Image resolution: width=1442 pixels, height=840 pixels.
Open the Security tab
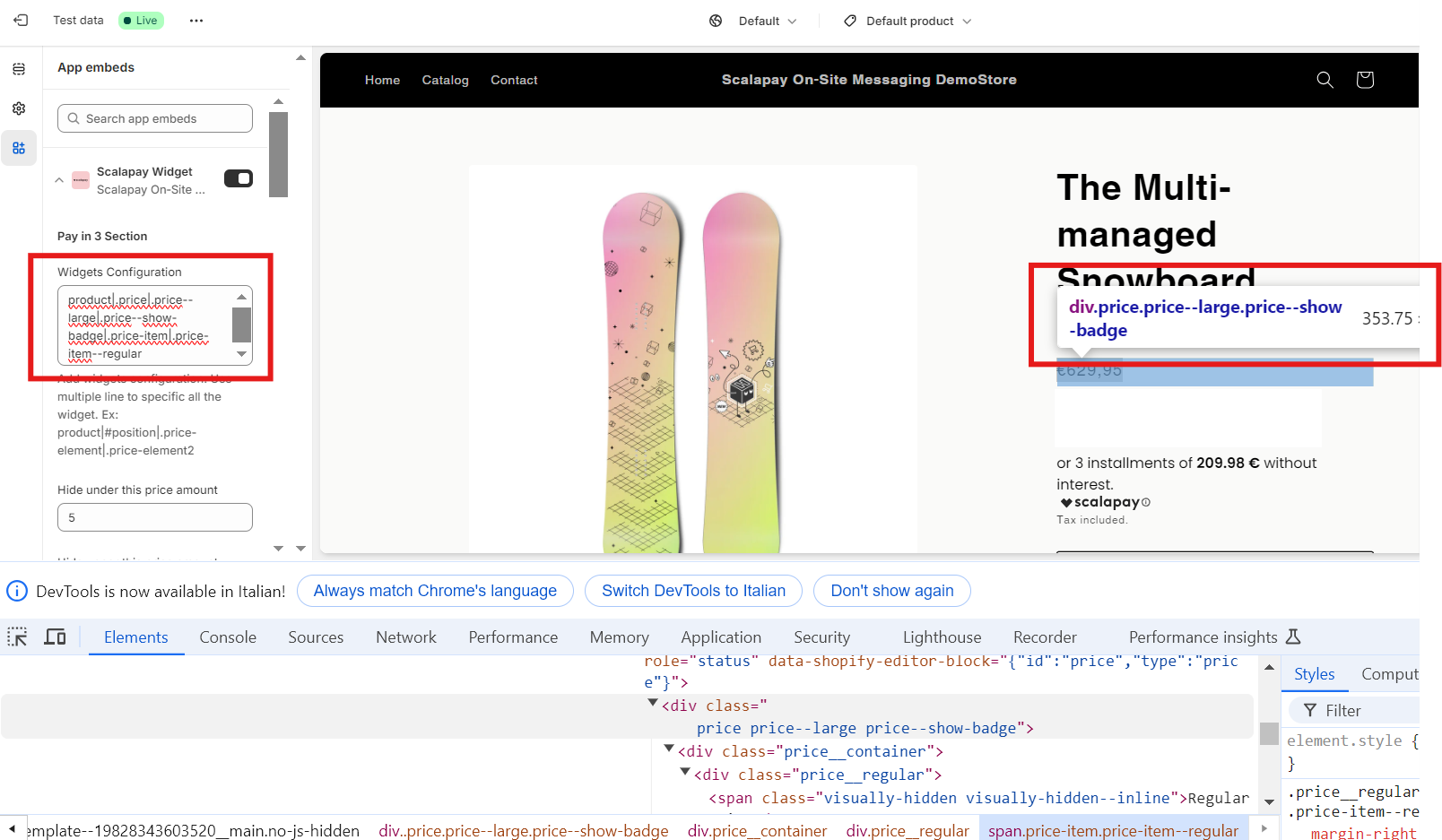[821, 637]
